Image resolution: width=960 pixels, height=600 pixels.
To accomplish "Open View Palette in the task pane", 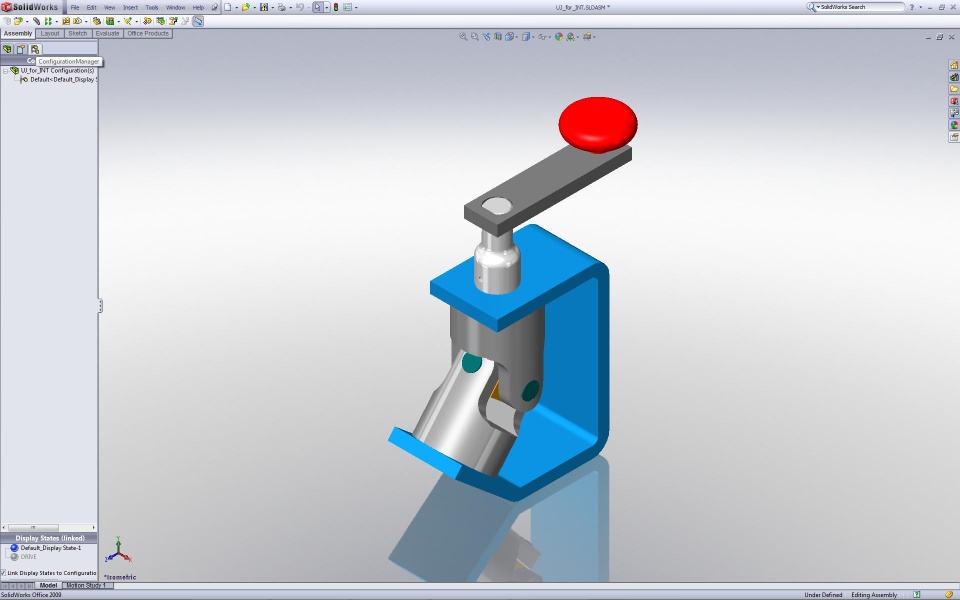I will [954, 113].
